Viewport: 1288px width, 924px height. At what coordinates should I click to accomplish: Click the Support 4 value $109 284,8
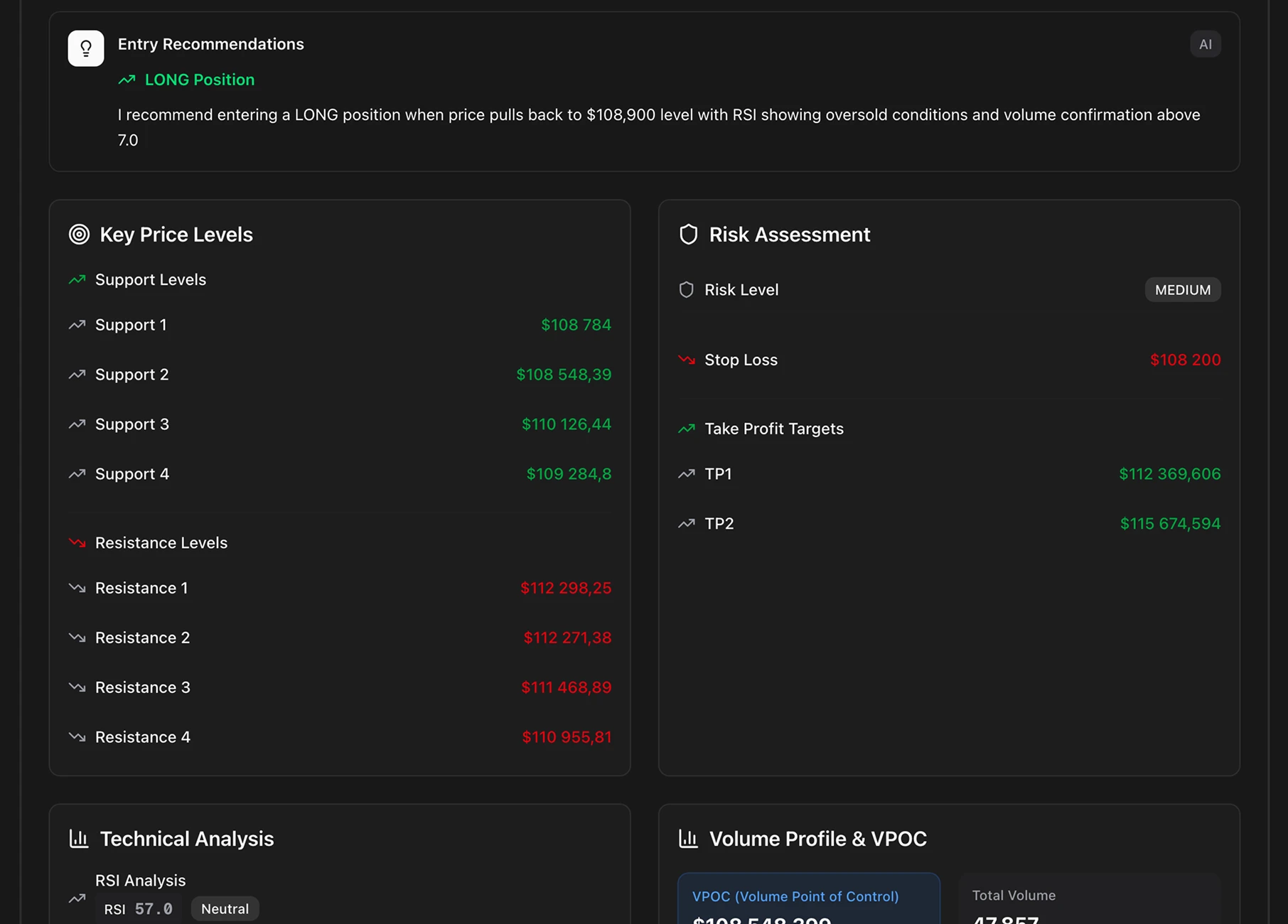pyautogui.click(x=569, y=474)
